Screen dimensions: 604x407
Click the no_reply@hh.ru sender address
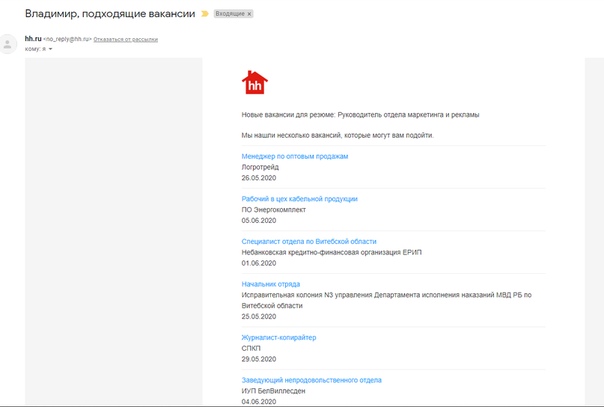click(67, 39)
